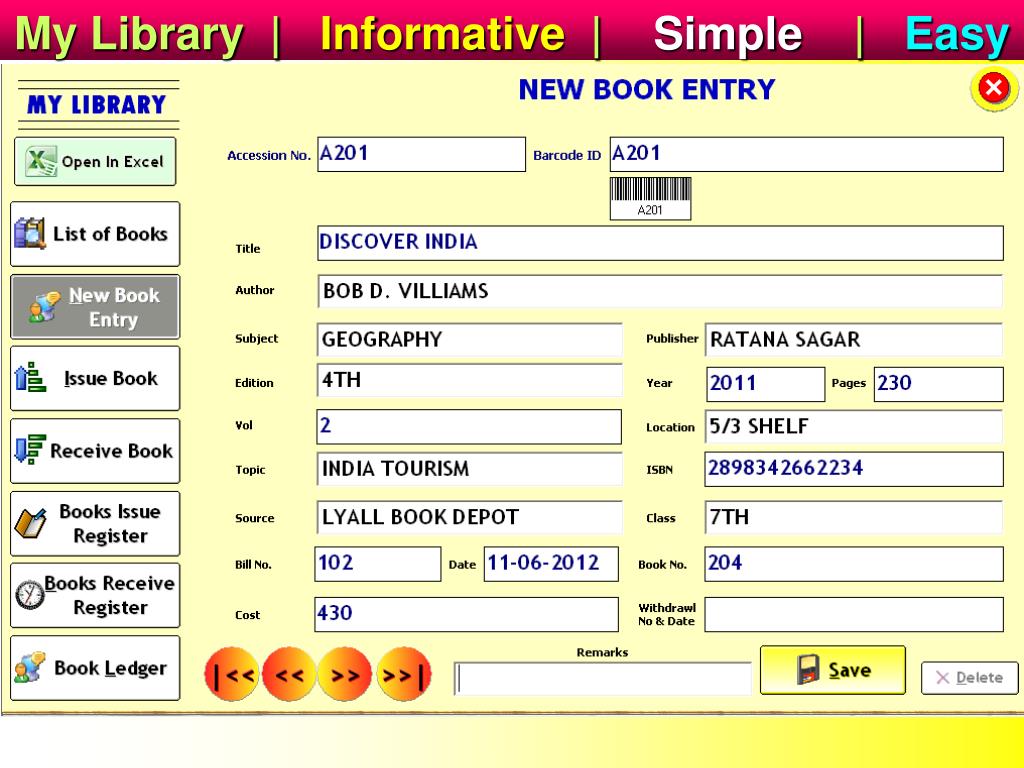Screen dimensions: 1024x768
Task: Edit the Author field BOB D. VILLIAMS
Action: (660, 291)
